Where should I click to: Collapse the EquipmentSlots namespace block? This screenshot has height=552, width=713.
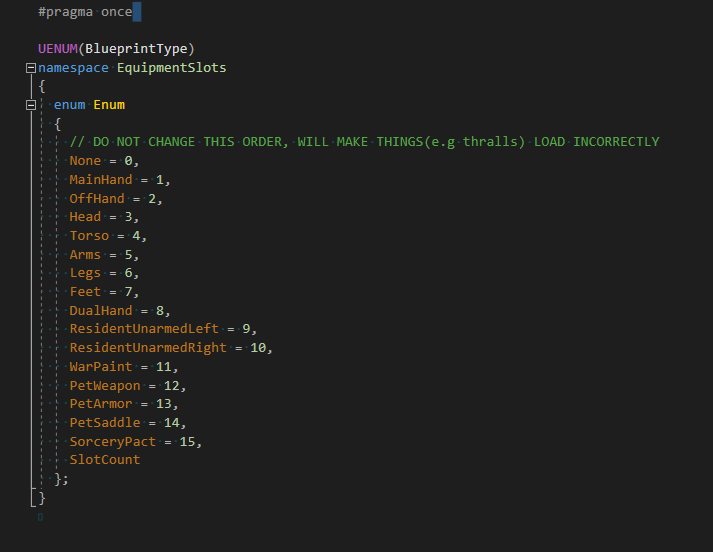pyautogui.click(x=30, y=68)
